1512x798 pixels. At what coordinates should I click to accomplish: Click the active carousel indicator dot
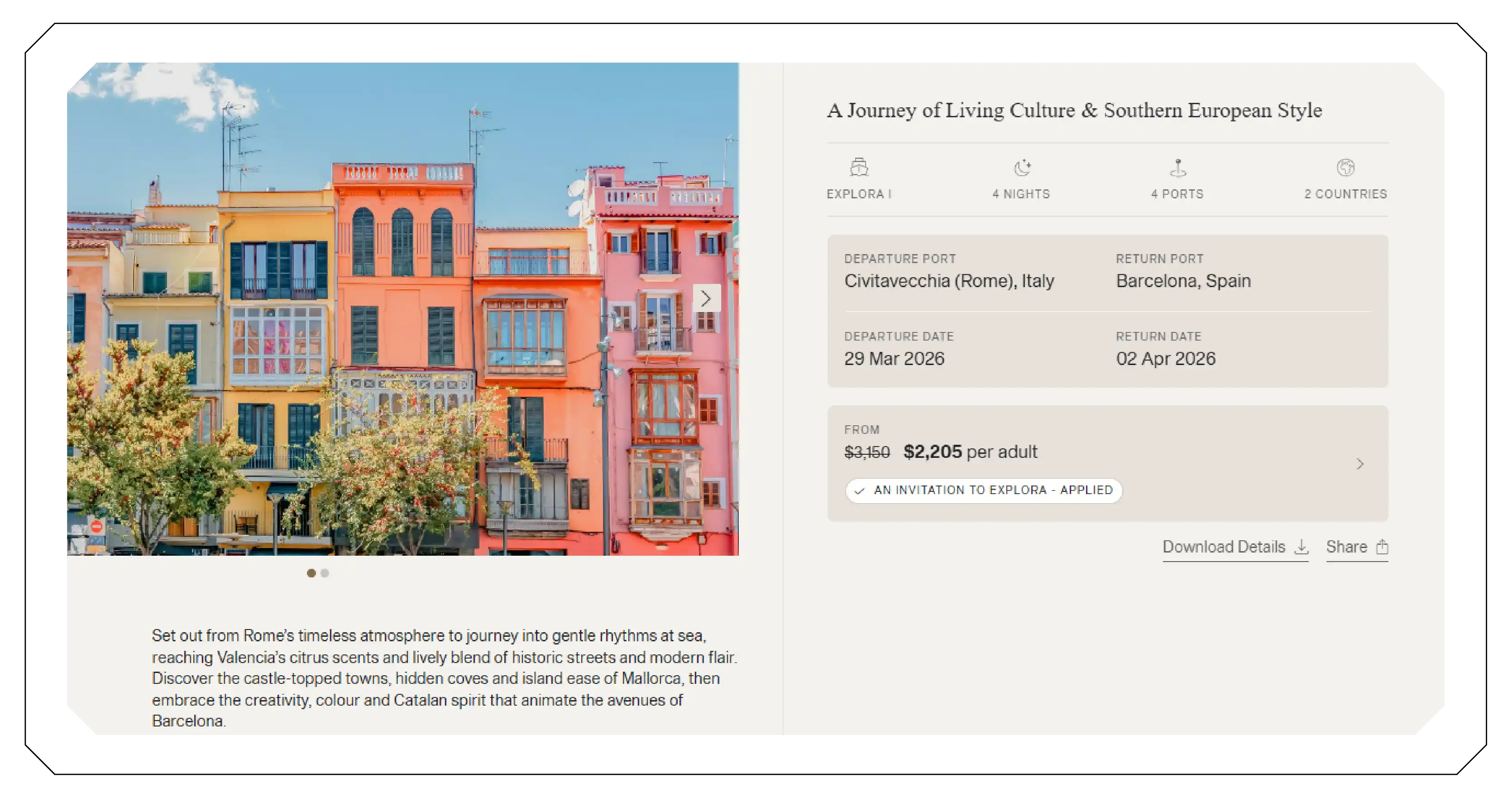(x=311, y=573)
